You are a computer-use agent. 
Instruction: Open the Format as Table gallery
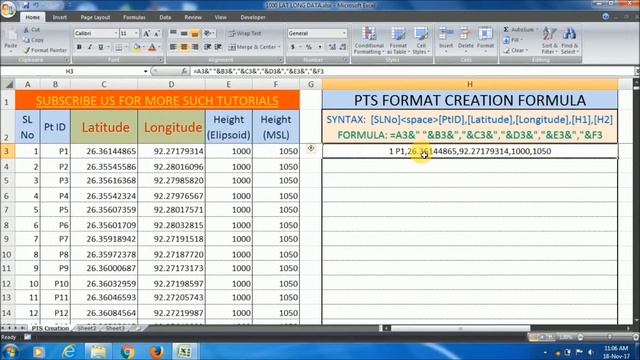[398, 40]
